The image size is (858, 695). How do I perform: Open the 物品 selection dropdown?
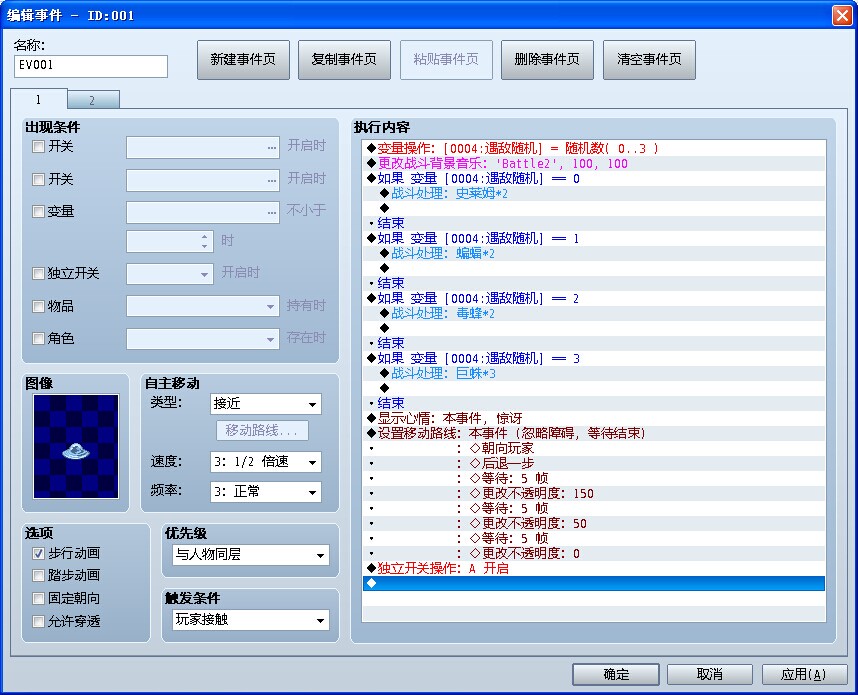tap(203, 306)
